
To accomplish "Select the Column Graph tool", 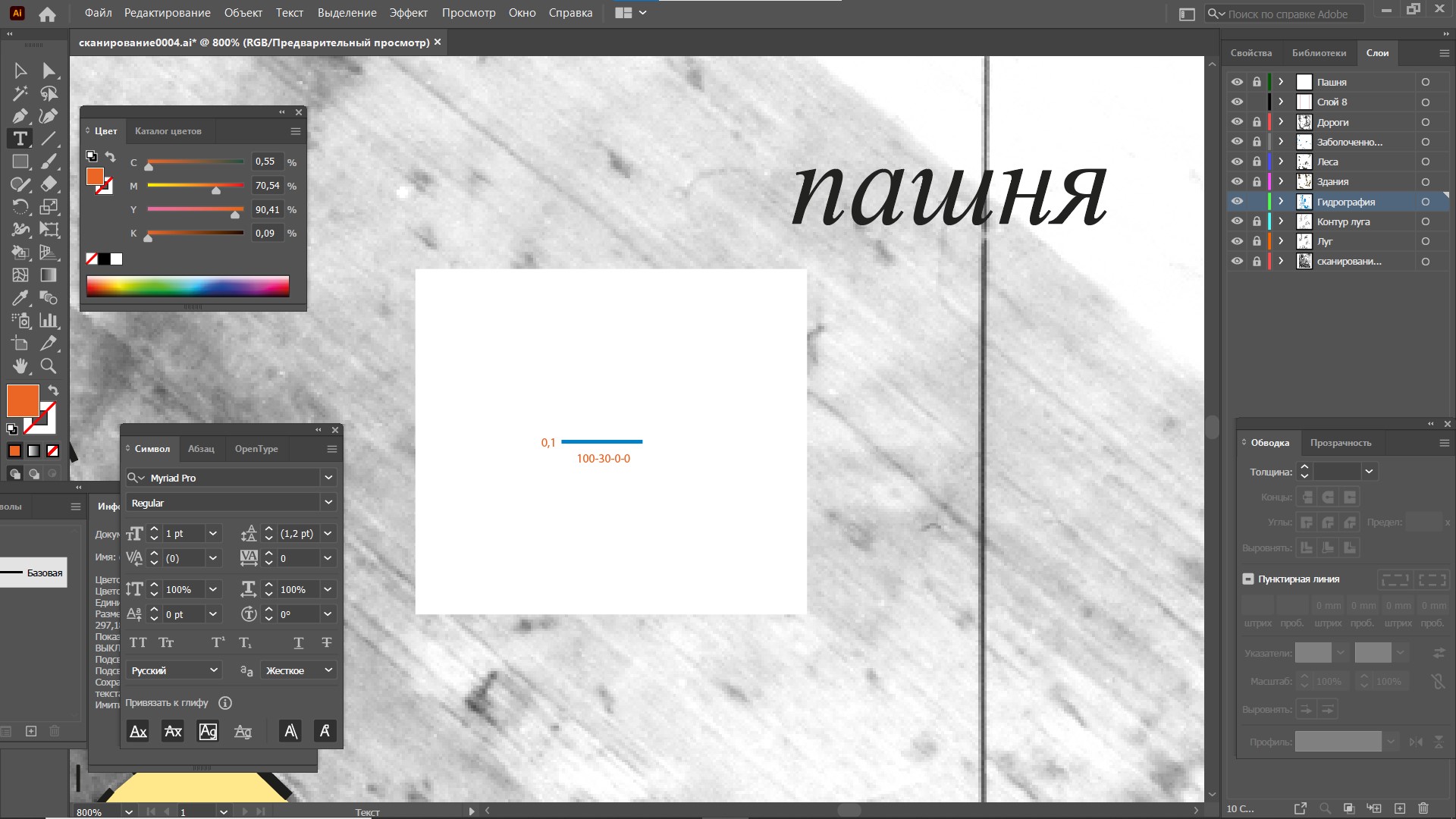I will tap(49, 320).
